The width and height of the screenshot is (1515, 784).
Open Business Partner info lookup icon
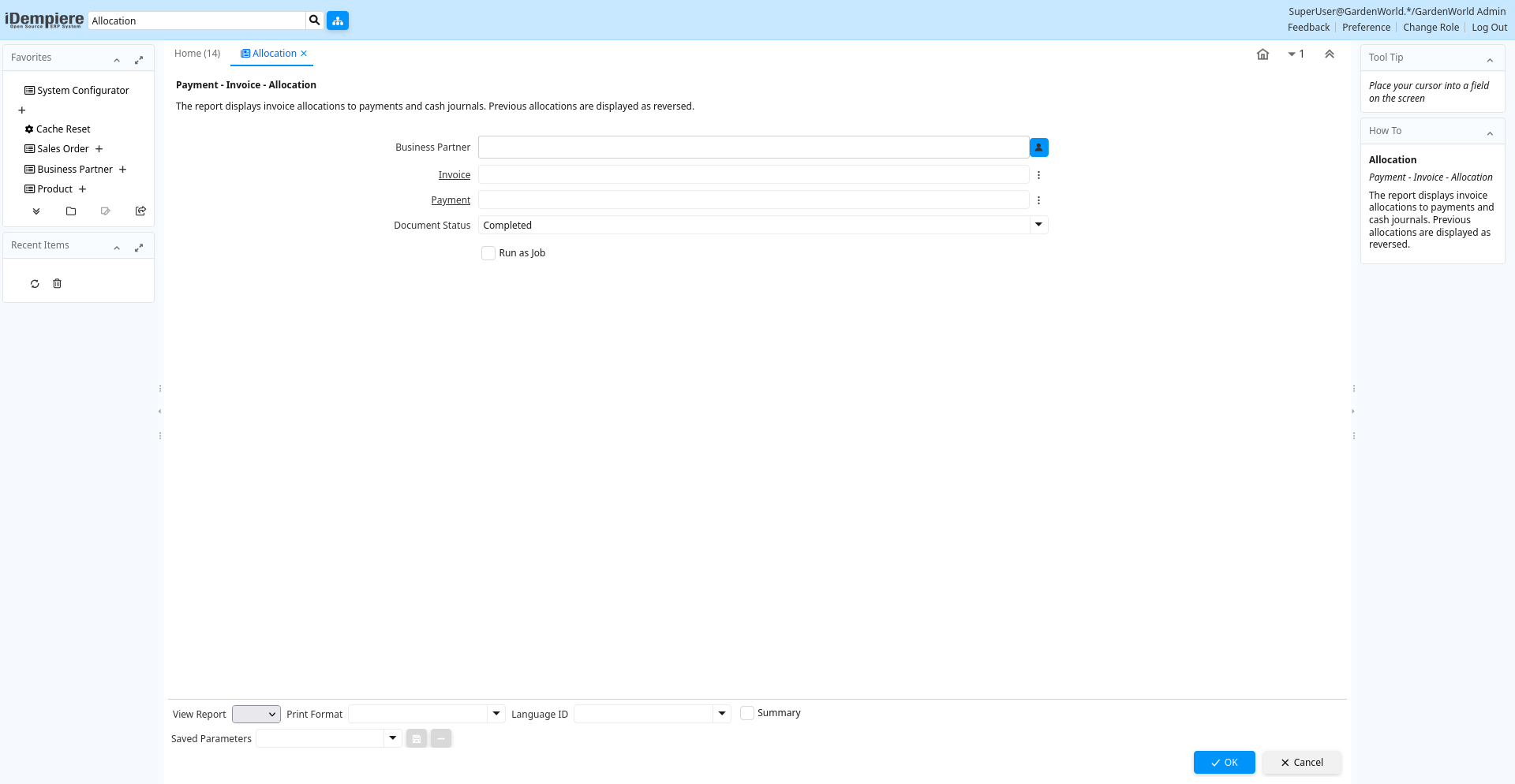tap(1038, 147)
